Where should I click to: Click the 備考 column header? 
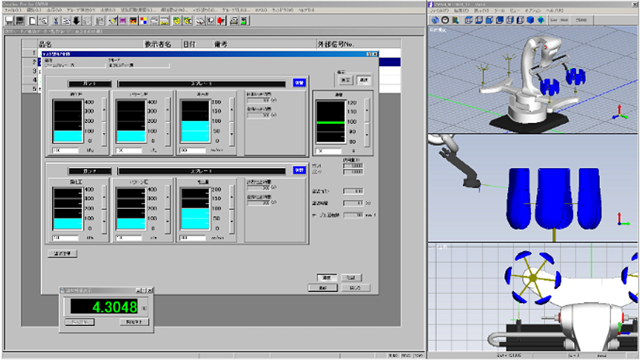coord(264,44)
